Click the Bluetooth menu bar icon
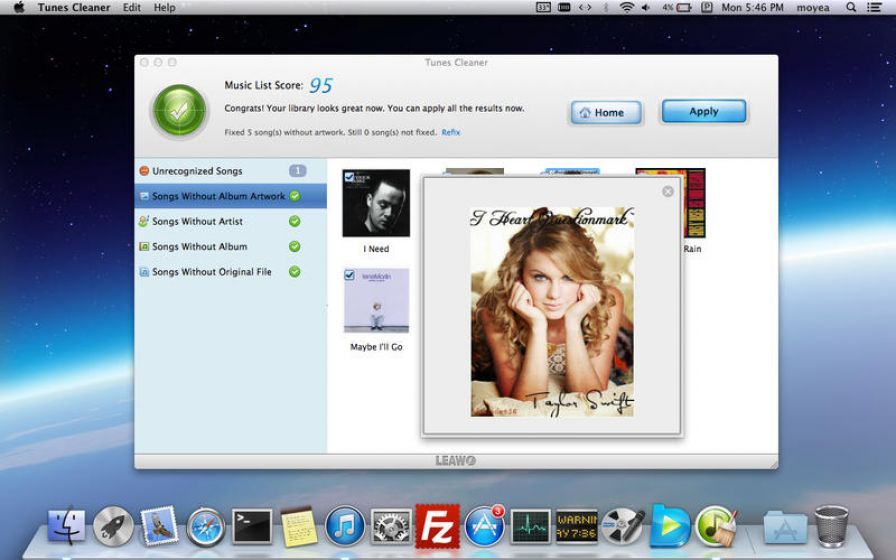The image size is (896, 560). point(606,7)
